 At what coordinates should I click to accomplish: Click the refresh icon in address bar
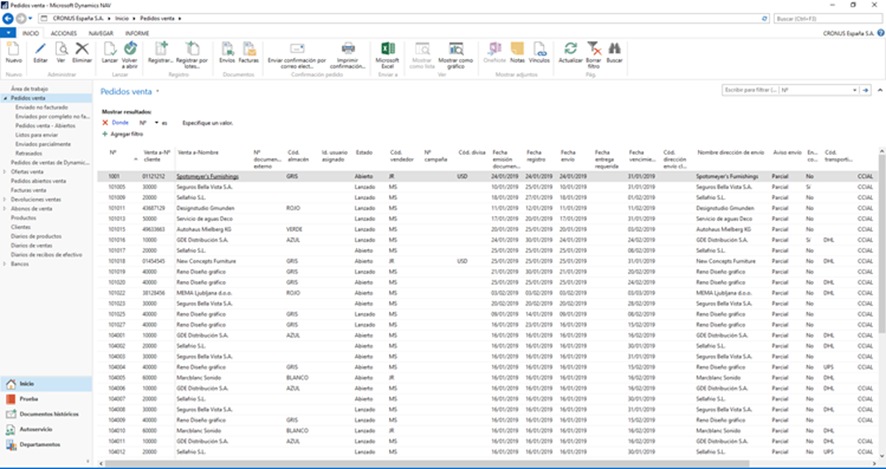(x=765, y=19)
